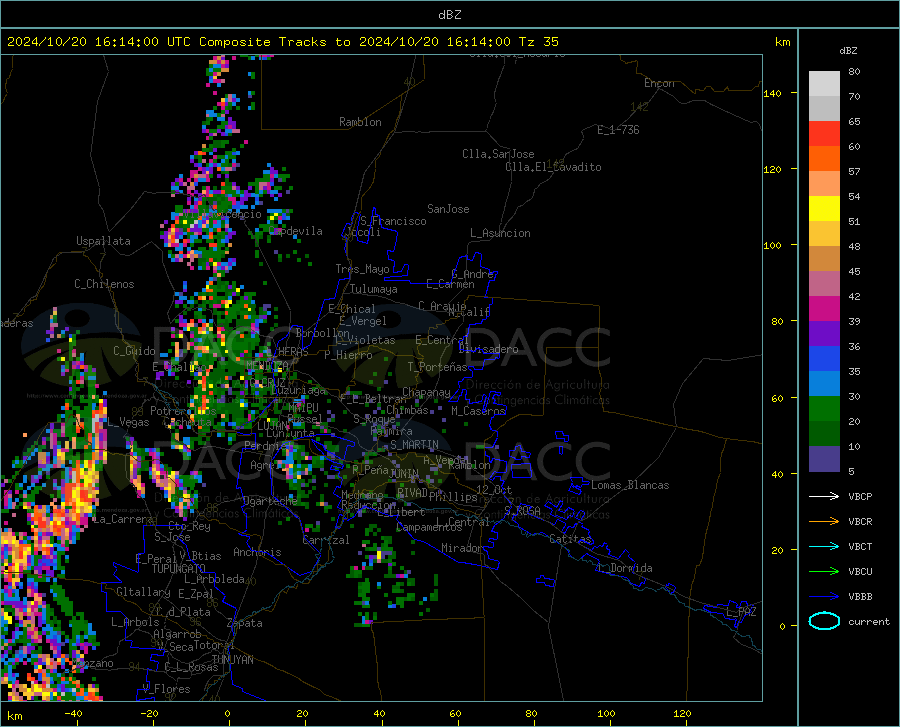Click the 'Tulumaya' map label
The width and height of the screenshot is (900, 727).
click(374, 289)
